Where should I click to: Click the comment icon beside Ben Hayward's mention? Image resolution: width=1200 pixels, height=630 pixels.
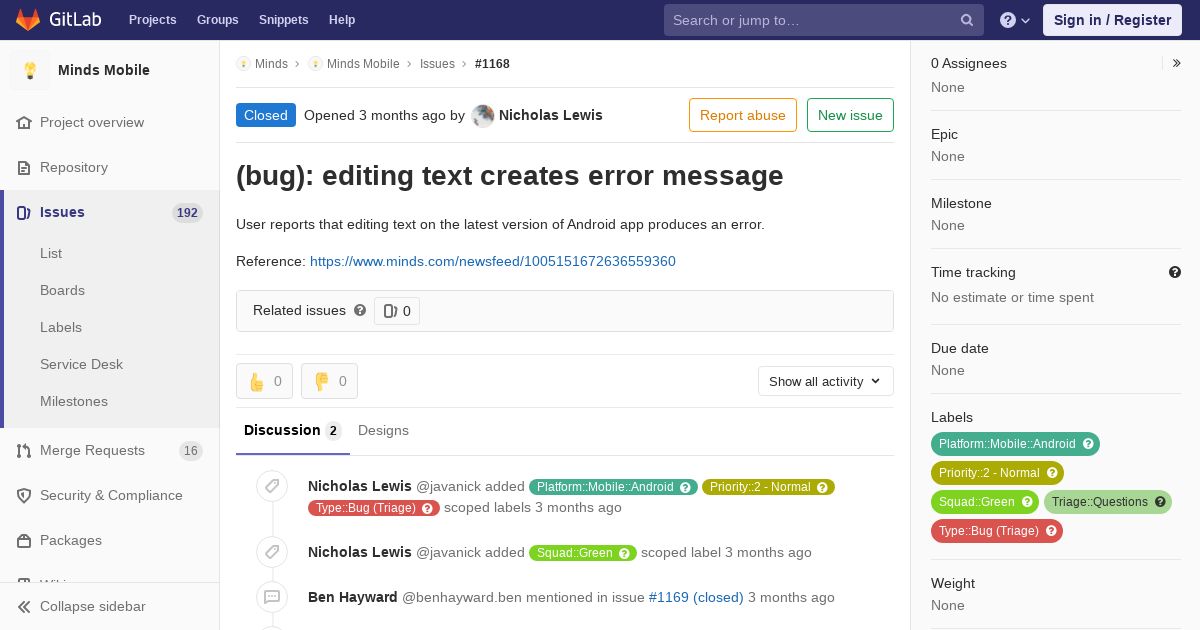(x=272, y=597)
